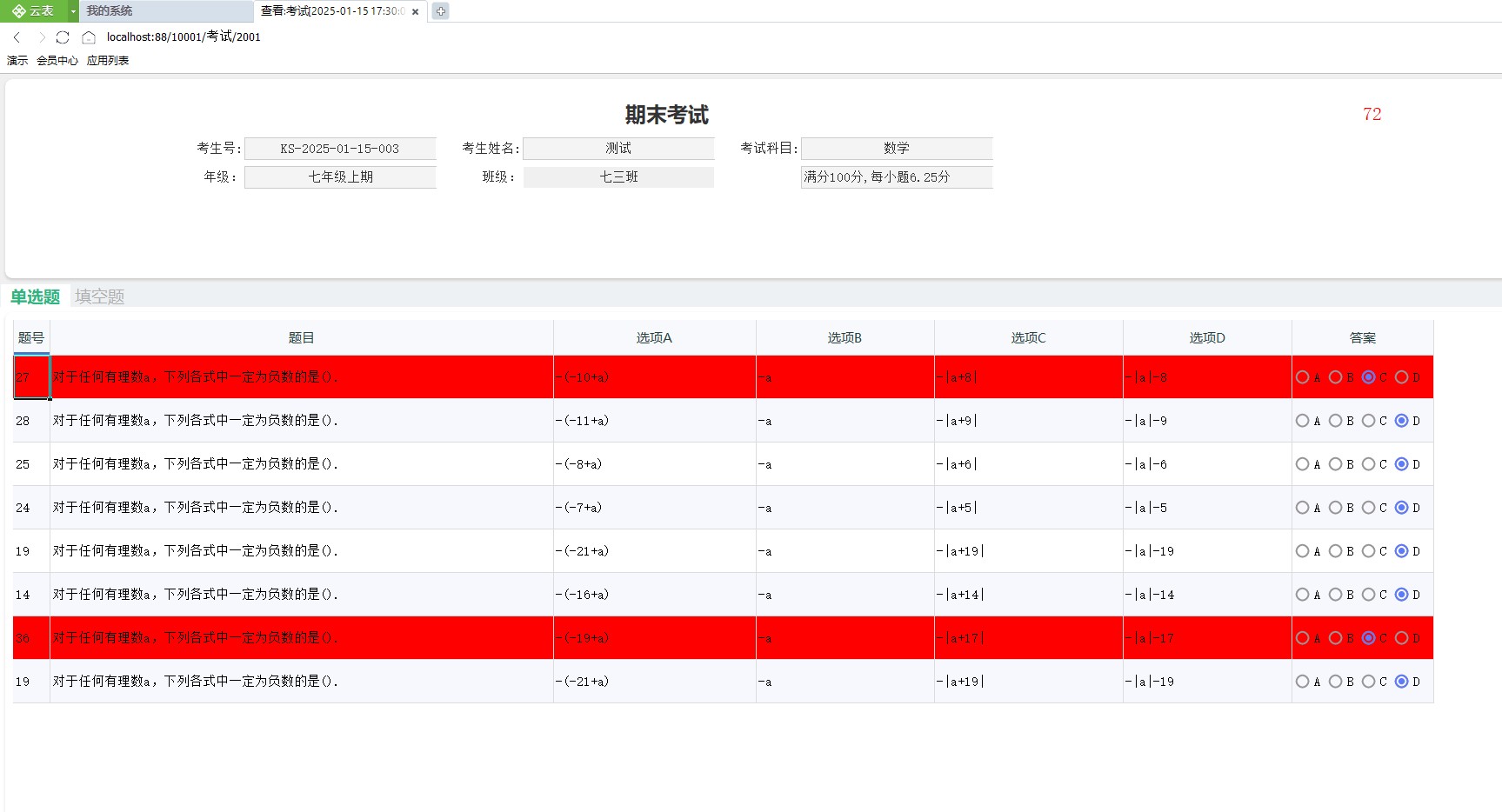Click option C cell -|a+8|
The image size is (1502, 812).
pos(1029,377)
